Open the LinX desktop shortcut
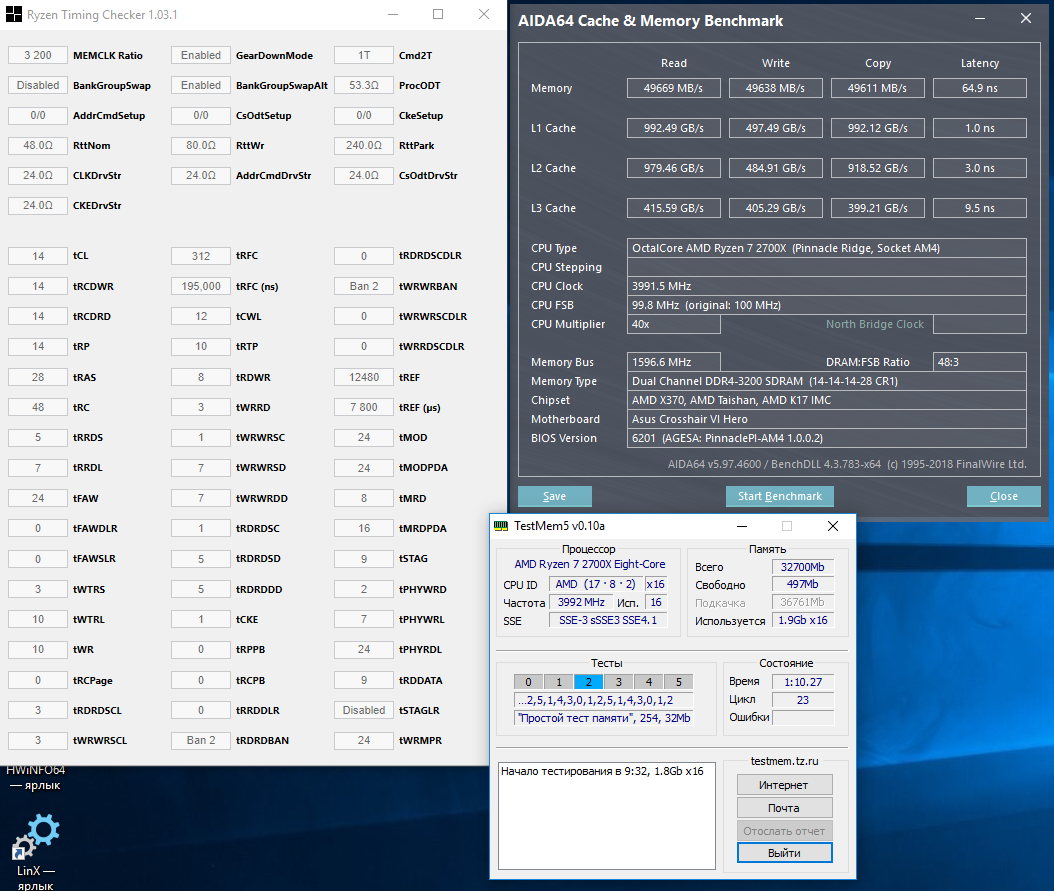 [40, 838]
